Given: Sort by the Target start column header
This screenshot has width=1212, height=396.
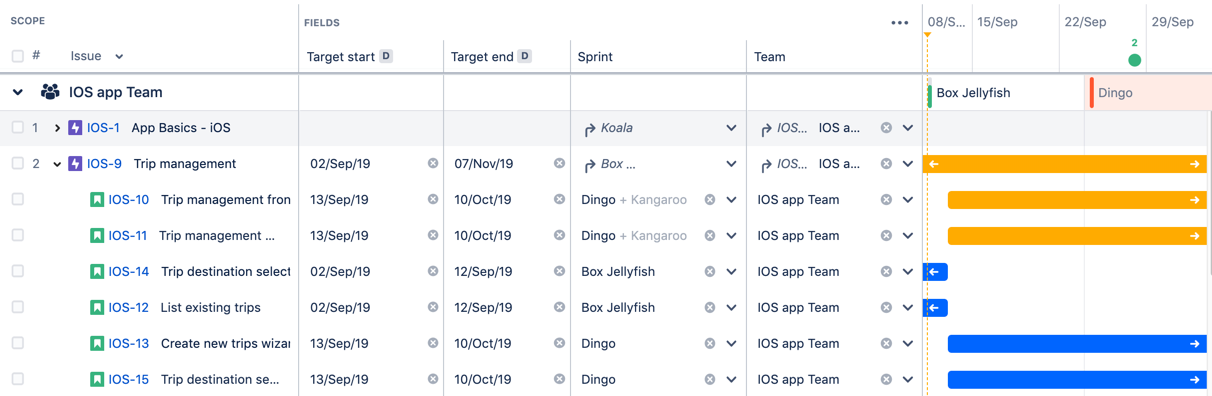Looking at the screenshot, I should click(x=341, y=57).
